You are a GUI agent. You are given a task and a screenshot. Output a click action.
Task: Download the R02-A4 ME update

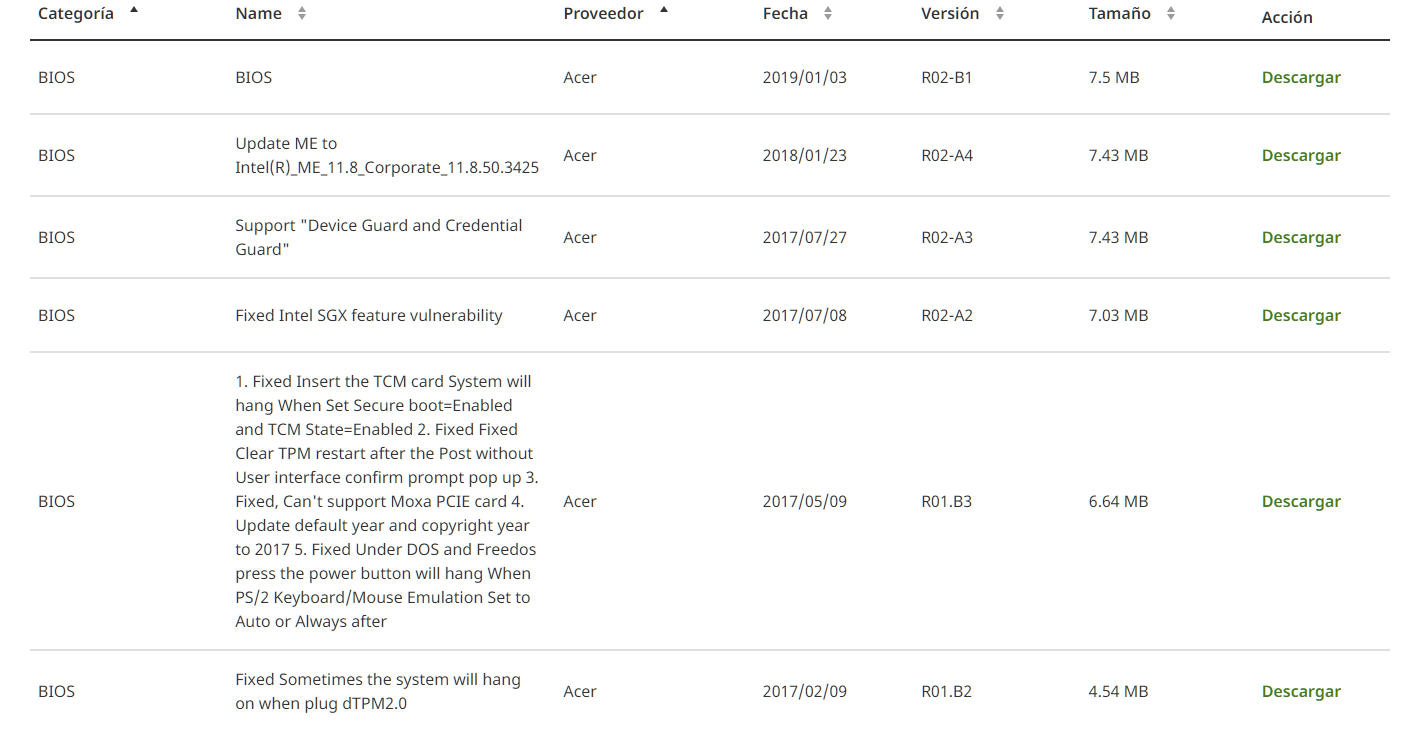click(1301, 156)
